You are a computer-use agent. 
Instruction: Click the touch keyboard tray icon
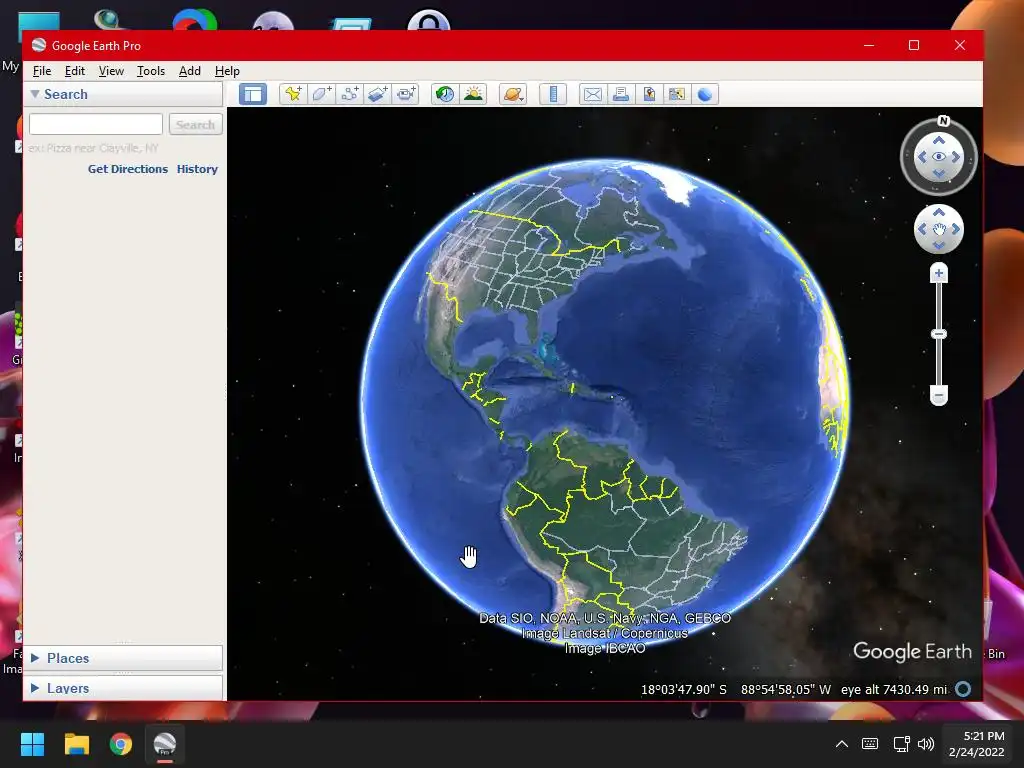[870, 744]
